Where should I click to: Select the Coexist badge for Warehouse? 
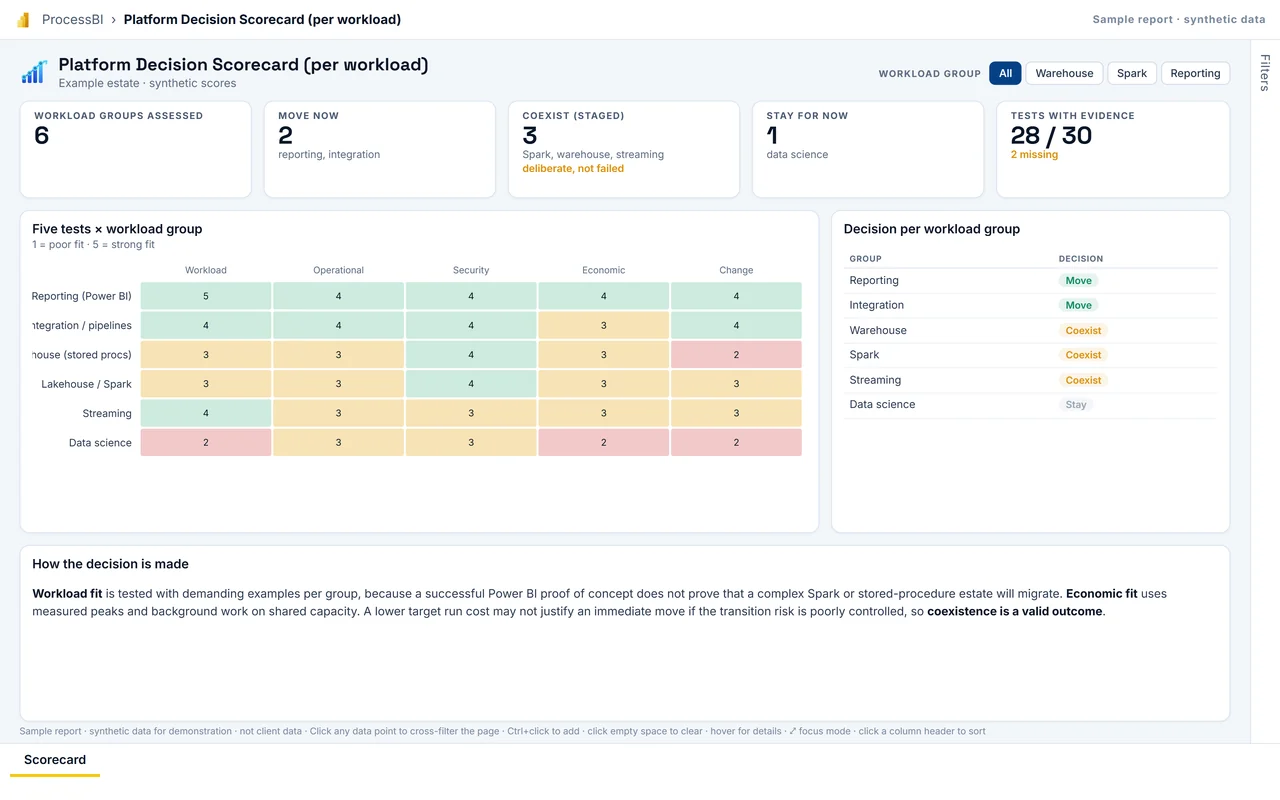pyautogui.click(x=1083, y=330)
